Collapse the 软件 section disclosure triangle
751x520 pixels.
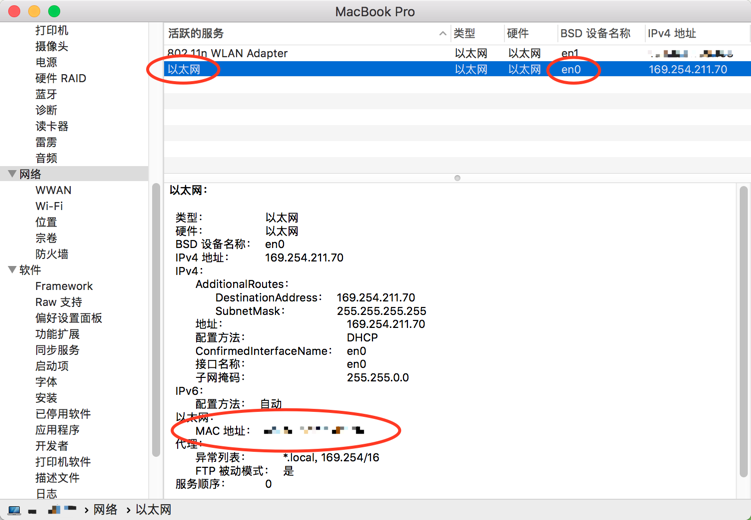click(12, 270)
